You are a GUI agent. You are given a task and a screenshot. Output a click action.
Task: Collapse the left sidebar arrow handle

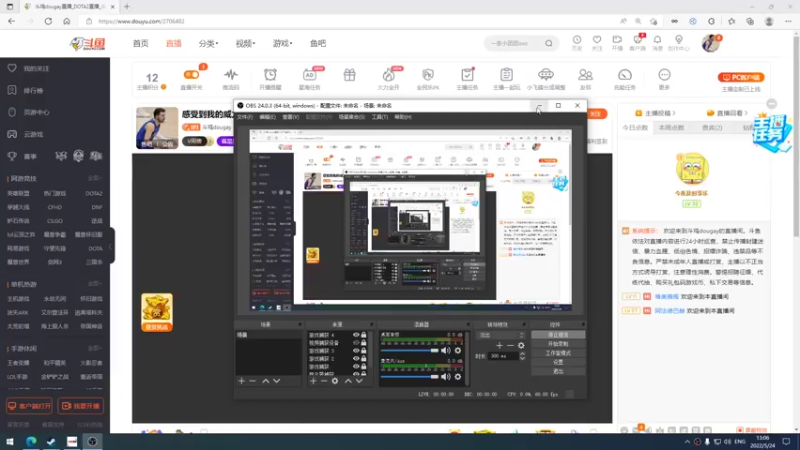click(x=111, y=246)
